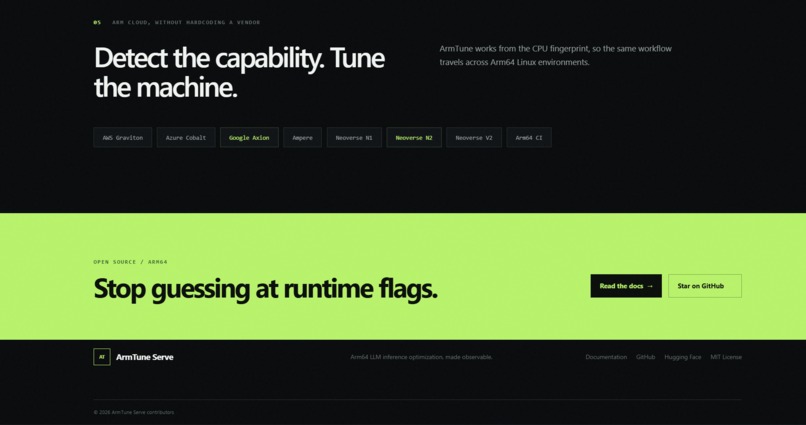Select the Neoverse N1 chip
Image resolution: width=806 pixels, height=425 pixels.
(354, 138)
